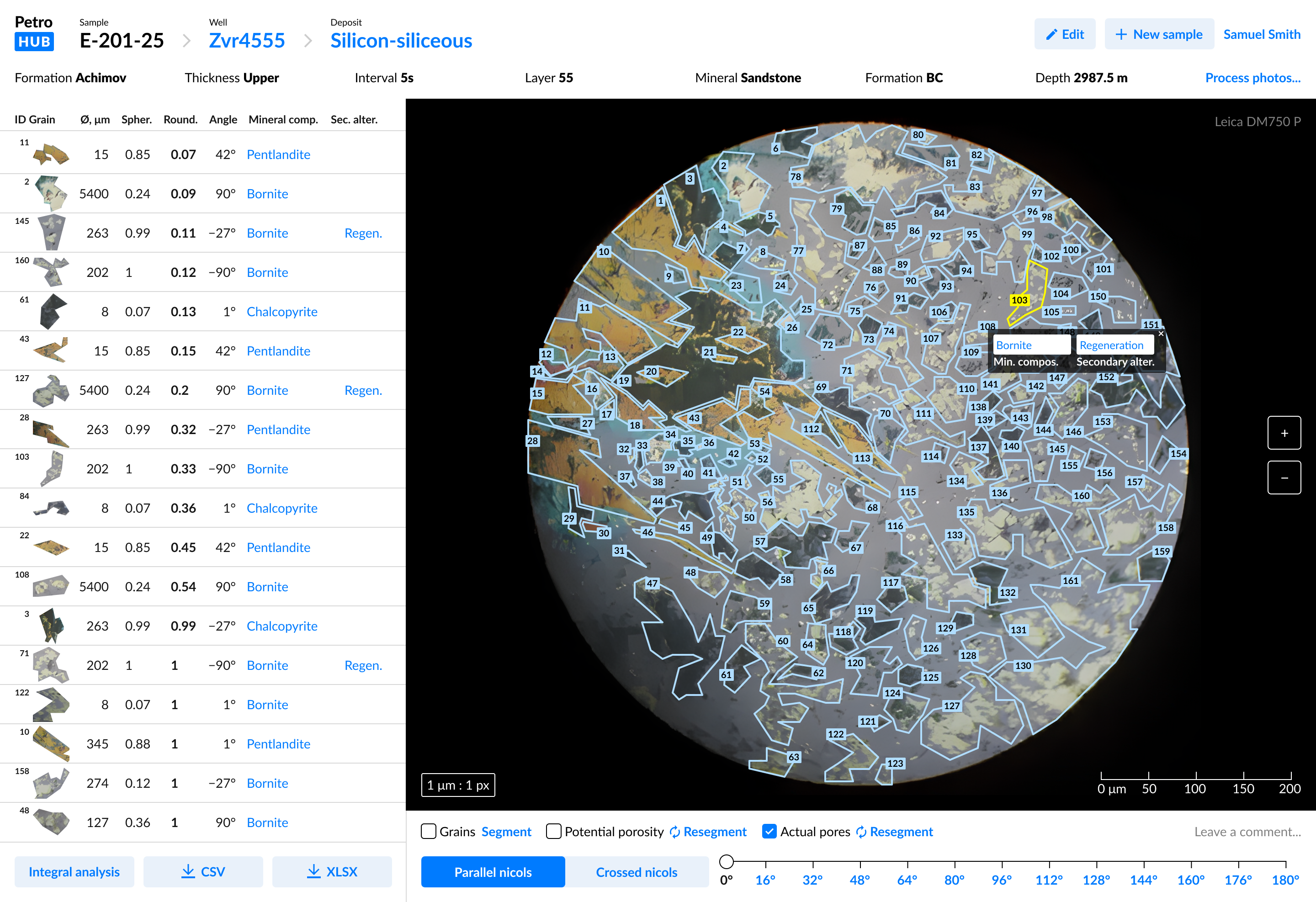Download the CSV export
The width and height of the screenshot is (1316, 902).
click(x=203, y=871)
